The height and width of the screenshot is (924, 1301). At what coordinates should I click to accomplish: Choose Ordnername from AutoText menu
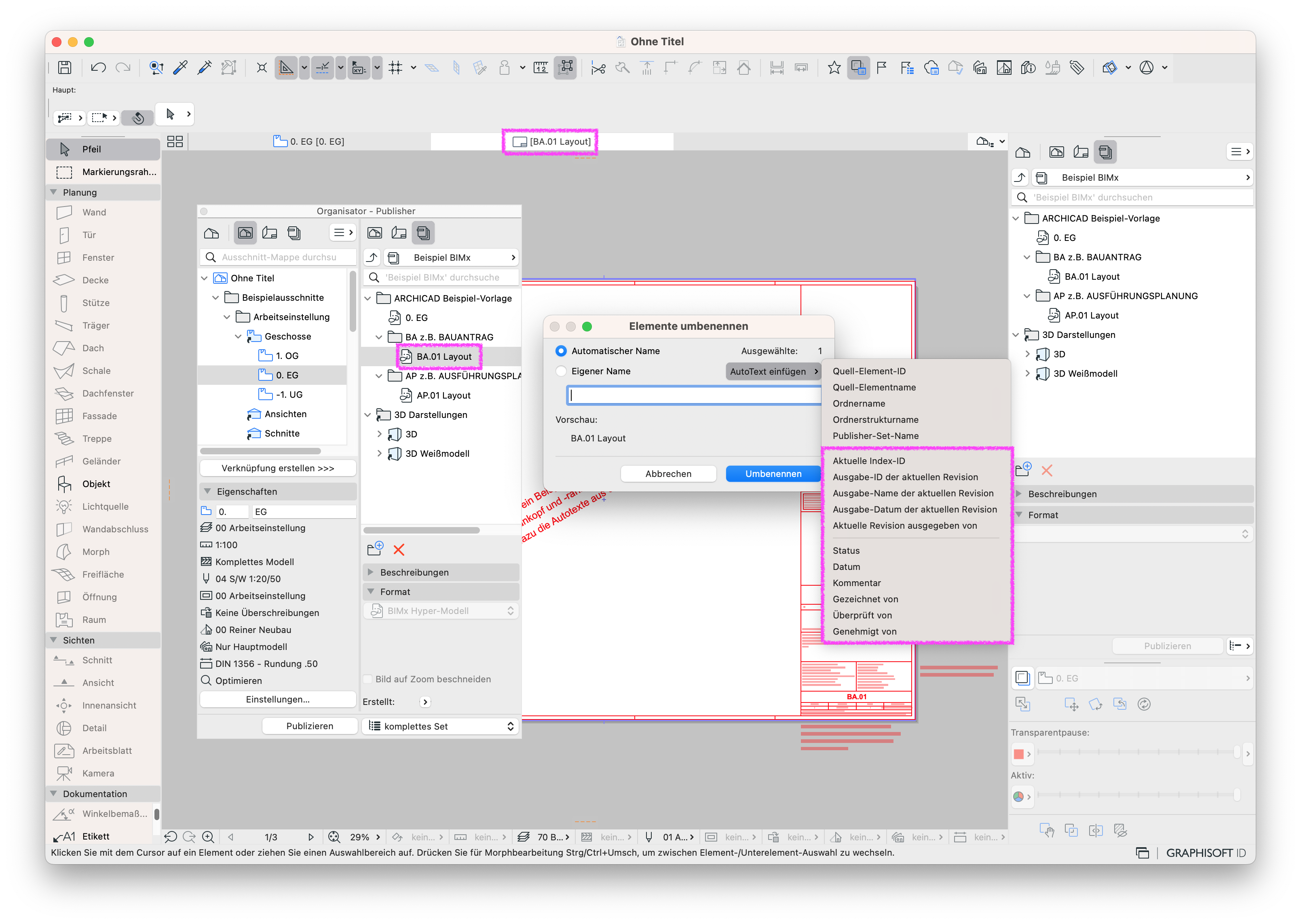point(859,403)
